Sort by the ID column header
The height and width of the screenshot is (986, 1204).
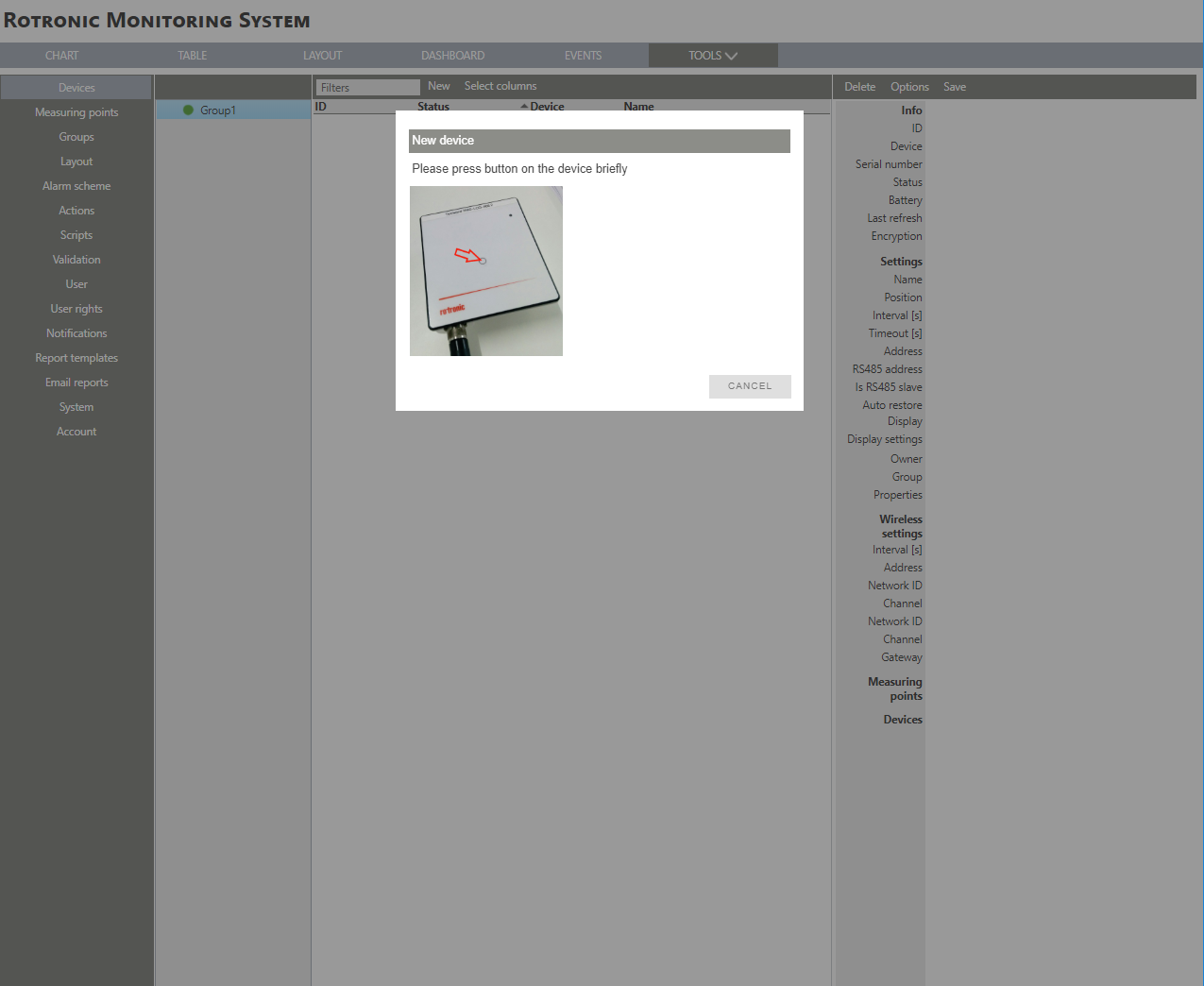[x=320, y=107]
